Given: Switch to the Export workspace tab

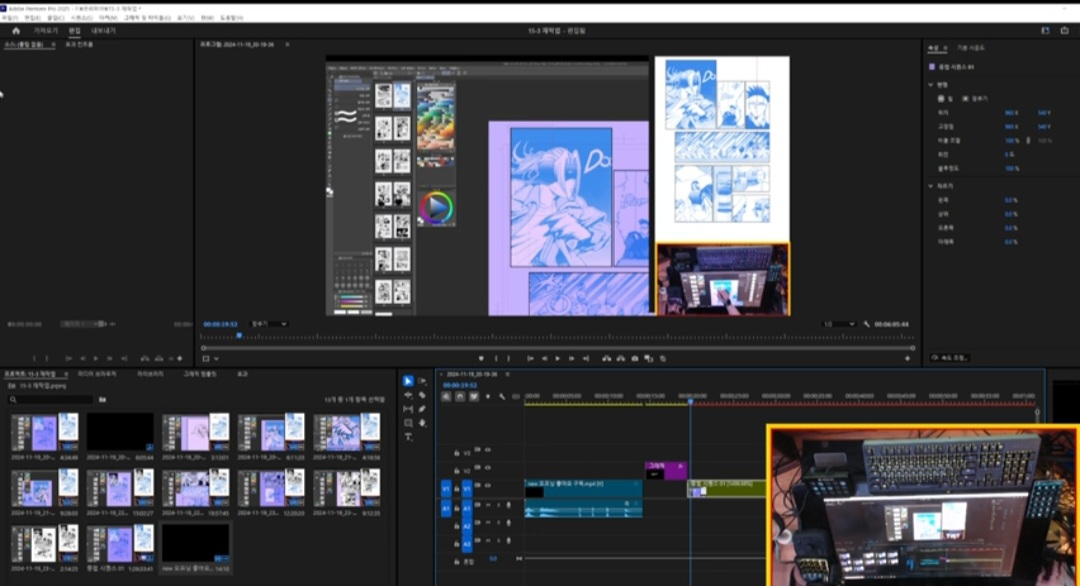Looking at the screenshot, I should click(103, 31).
